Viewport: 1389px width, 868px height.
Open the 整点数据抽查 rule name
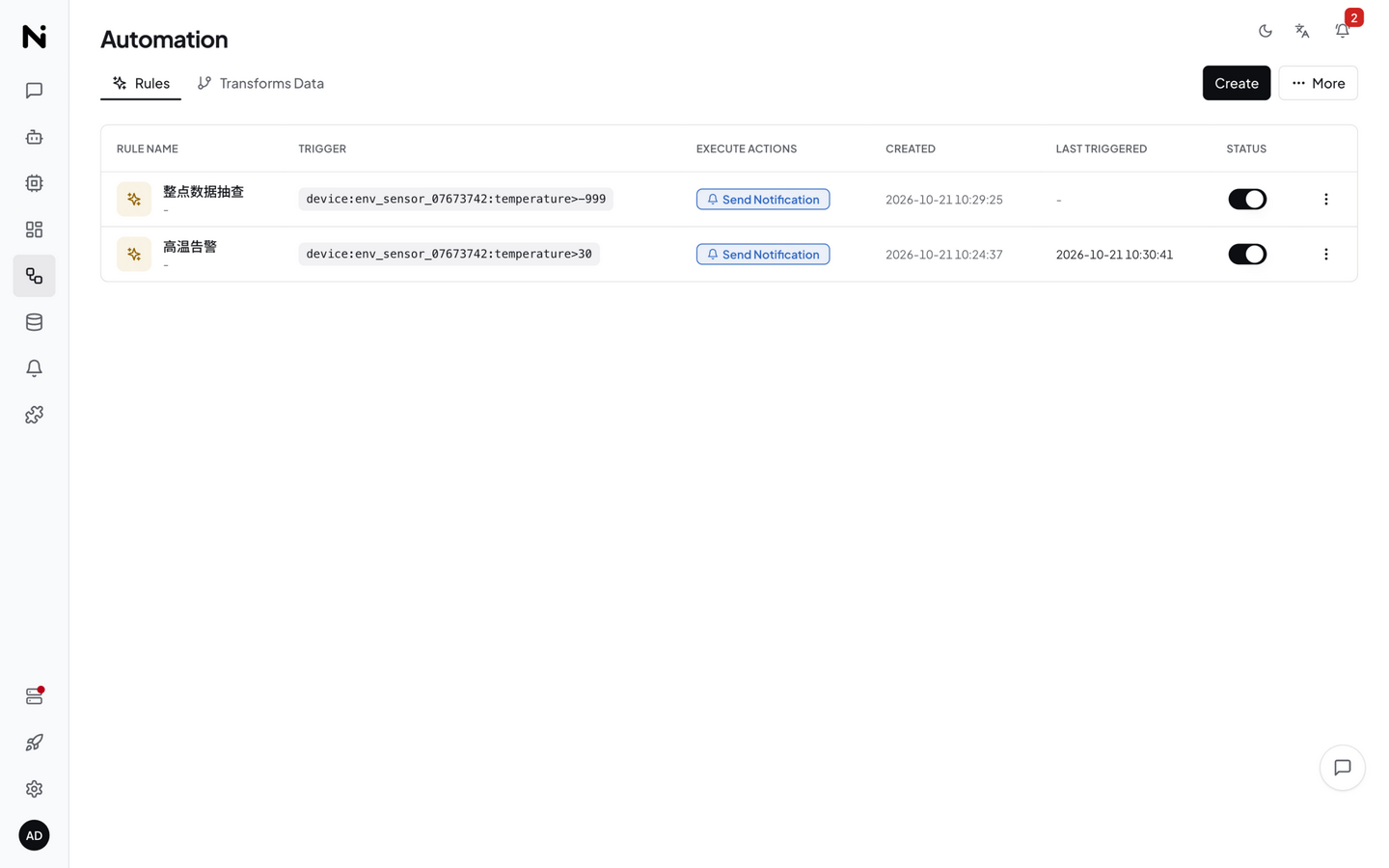[x=204, y=192]
